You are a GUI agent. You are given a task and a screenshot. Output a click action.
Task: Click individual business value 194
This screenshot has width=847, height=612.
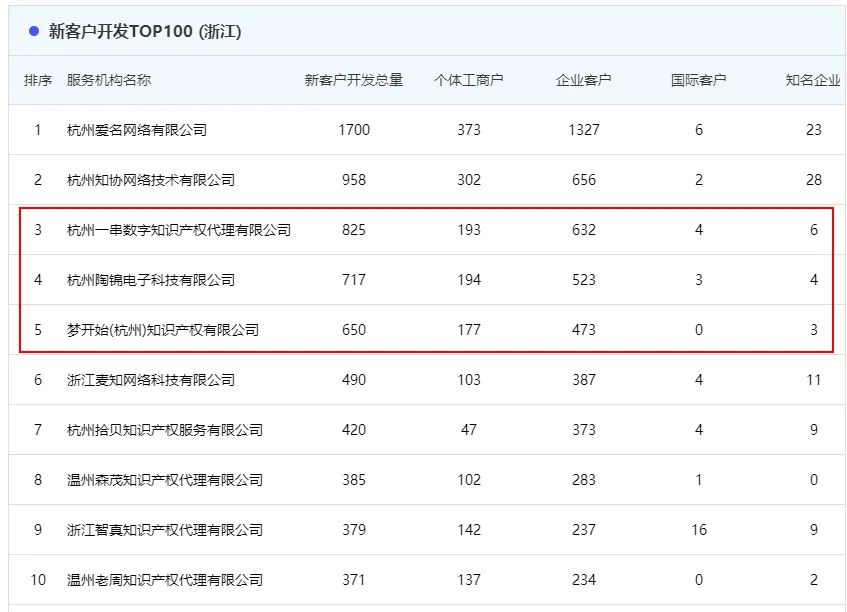469,280
